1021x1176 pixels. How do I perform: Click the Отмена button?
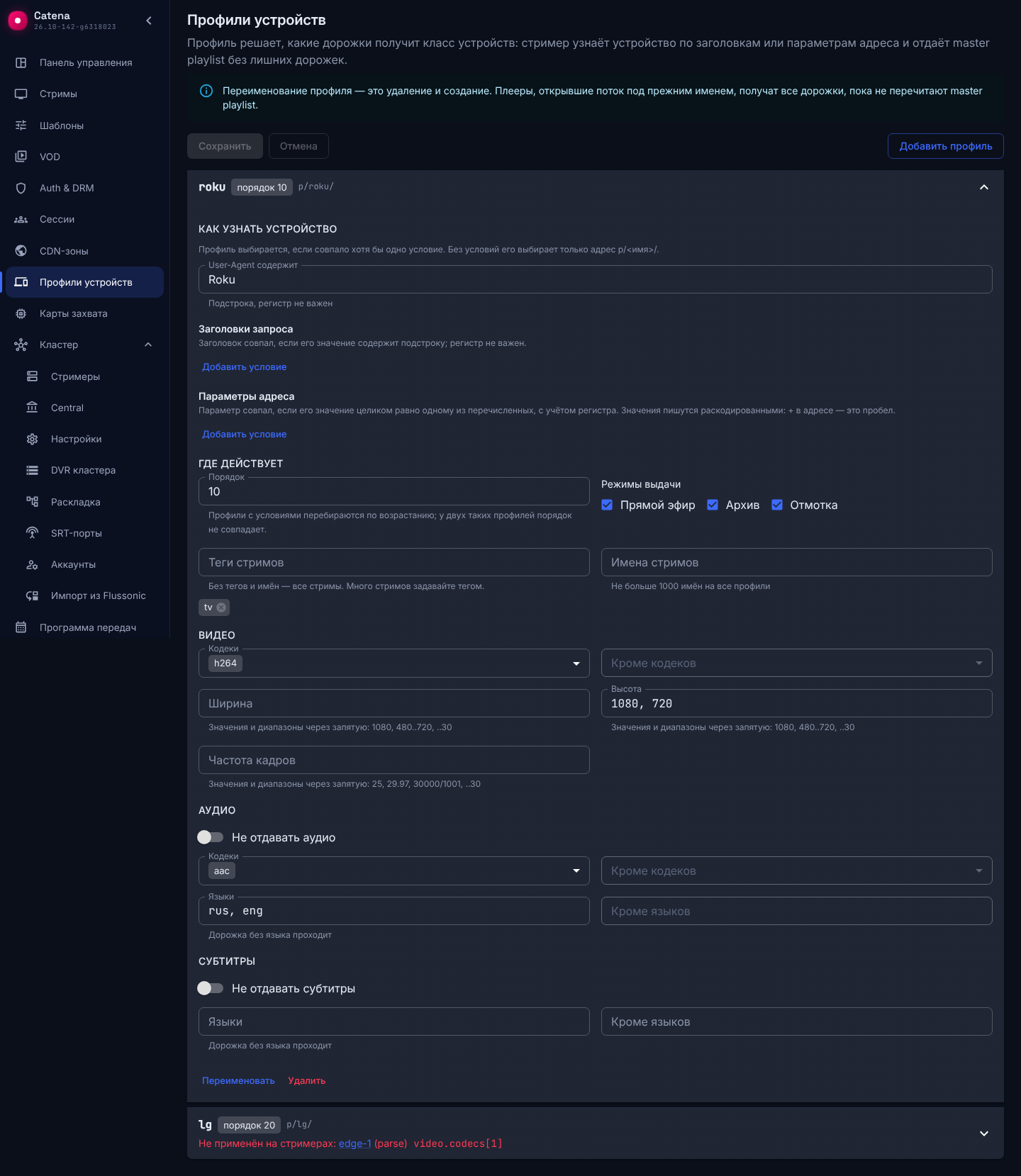[x=299, y=146]
